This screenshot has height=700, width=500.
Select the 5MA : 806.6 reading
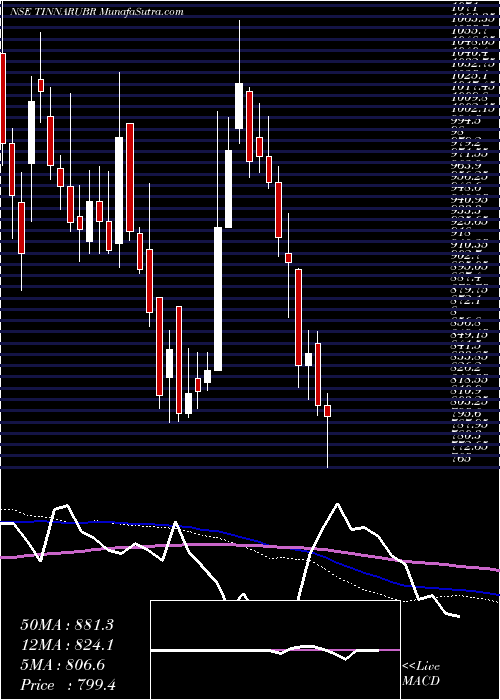click(62, 665)
